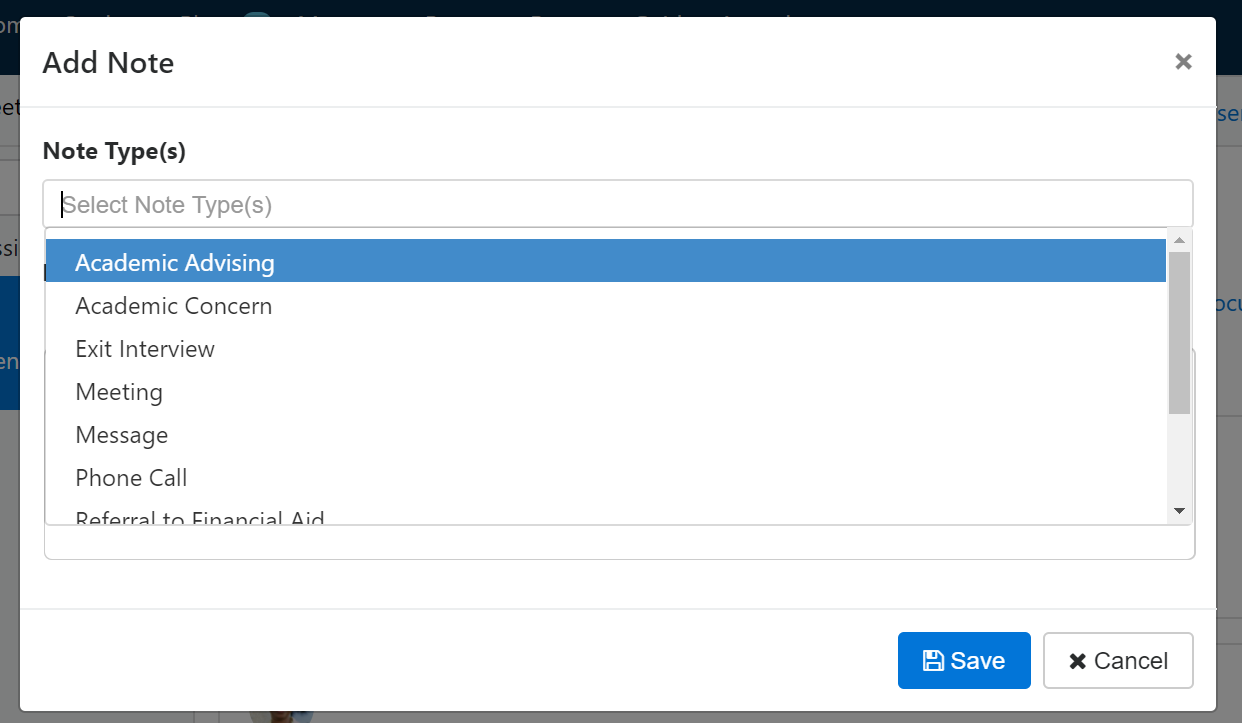Click the X icon on Cancel button
Image resolution: width=1242 pixels, height=723 pixels.
tap(1077, 661)
